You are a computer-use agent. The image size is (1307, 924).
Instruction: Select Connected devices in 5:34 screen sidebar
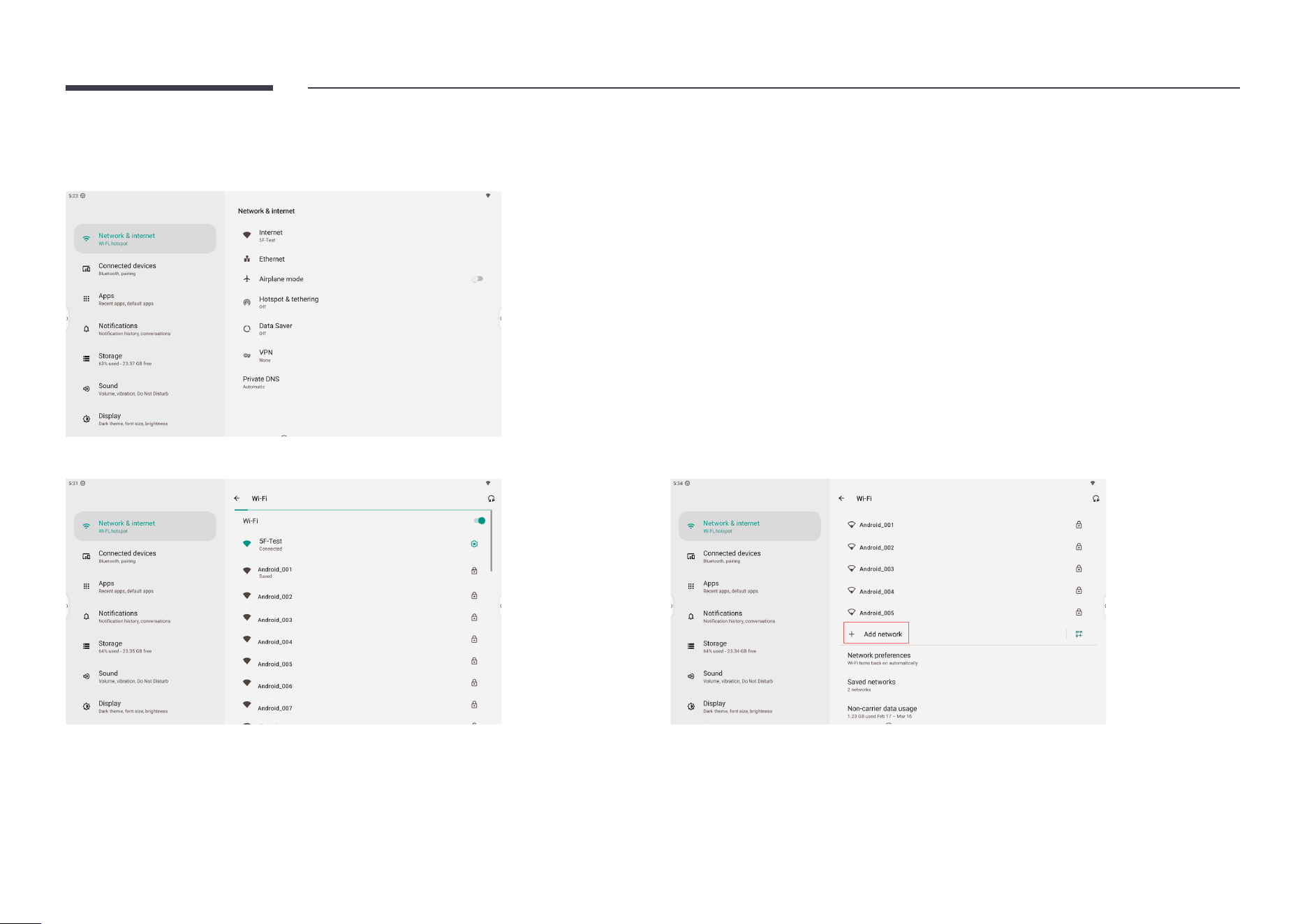tap(750, 556)
